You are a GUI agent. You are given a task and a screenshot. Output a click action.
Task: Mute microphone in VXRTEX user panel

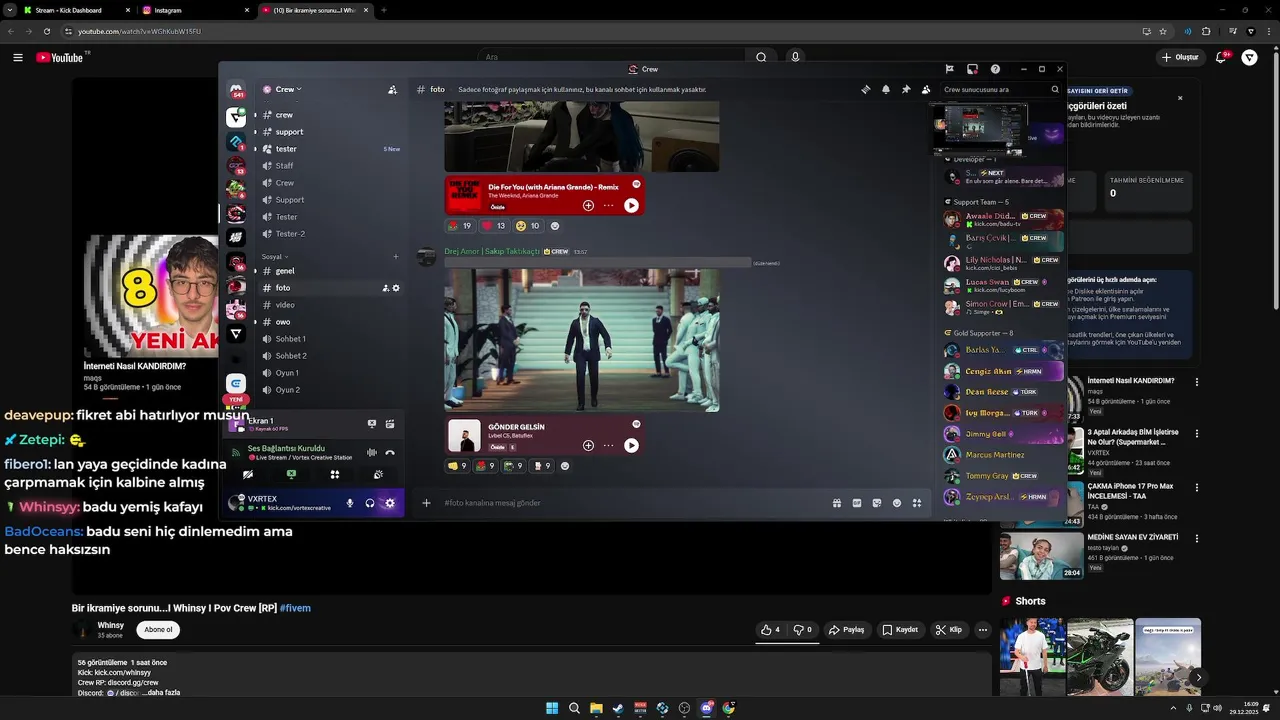pyautogui.click(x=350, y=503)
